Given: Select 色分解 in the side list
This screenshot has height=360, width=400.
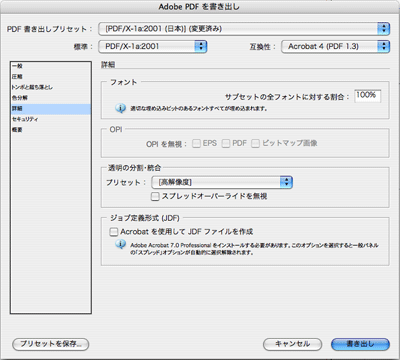Looking at the screenshot, I should click(x=51, y=98).
